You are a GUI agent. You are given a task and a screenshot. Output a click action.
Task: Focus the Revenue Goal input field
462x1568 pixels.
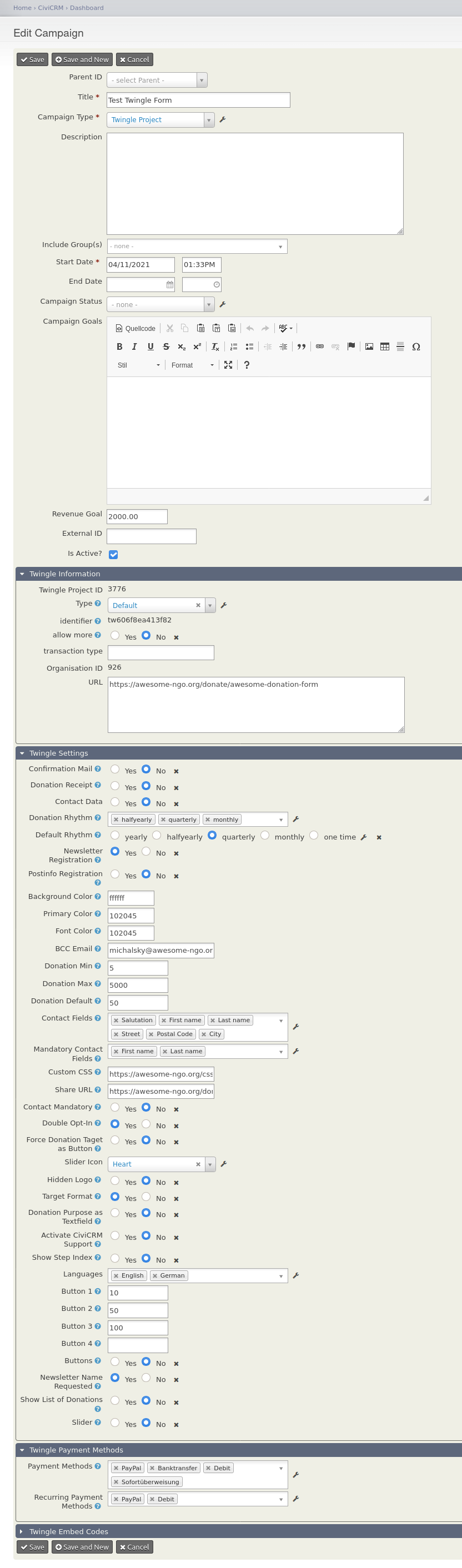coord(137,517)
